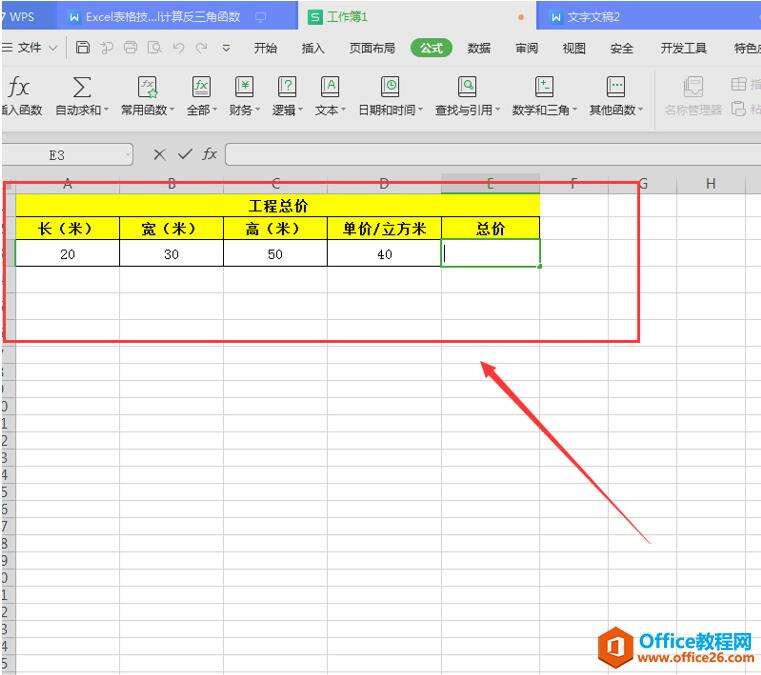The height and width of the screenshot is (675, 761).
Task: Select the 总价 header cell
Action: point(490,228)
